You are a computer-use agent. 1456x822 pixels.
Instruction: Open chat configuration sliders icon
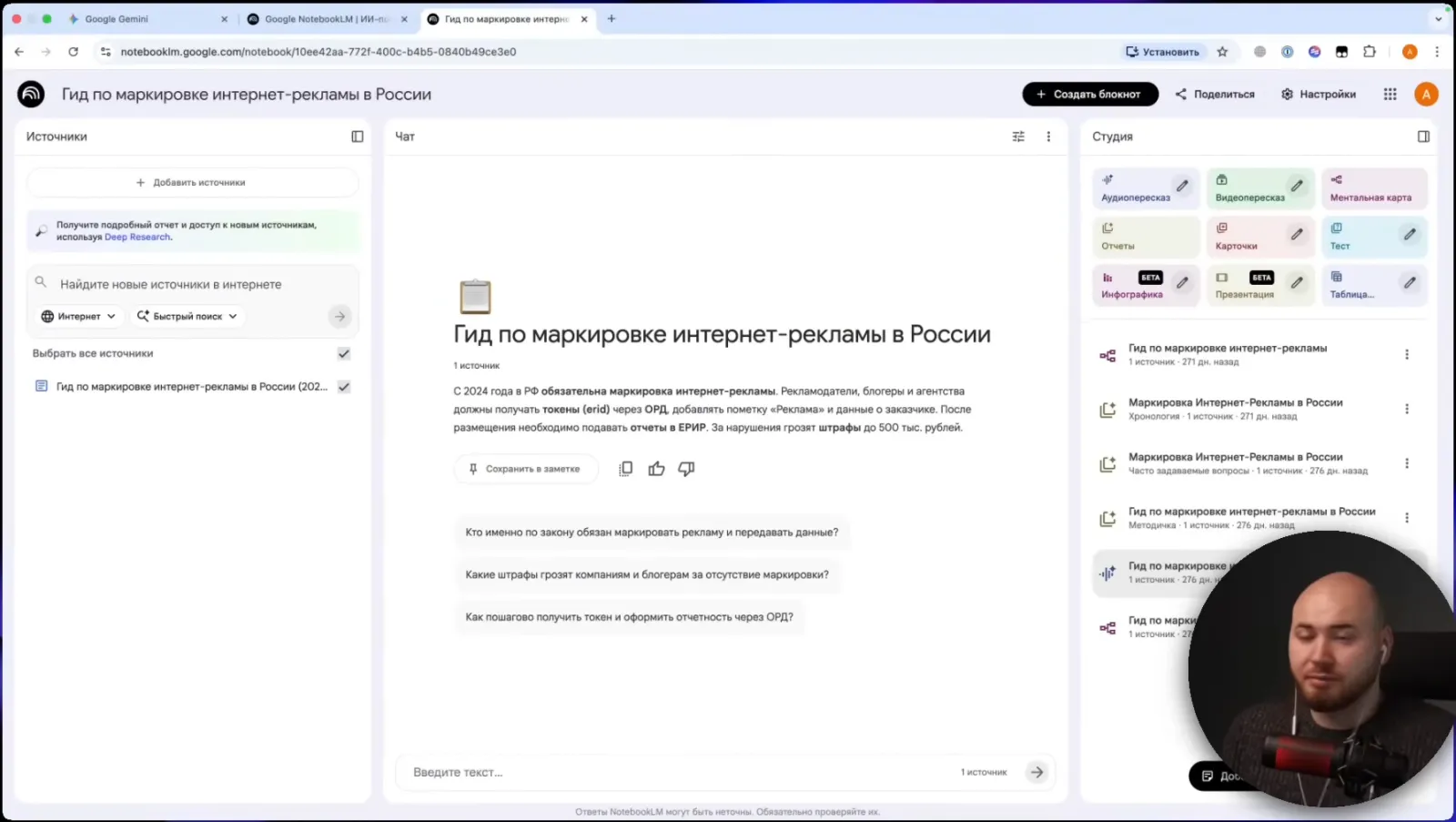tap(1018, 137)
